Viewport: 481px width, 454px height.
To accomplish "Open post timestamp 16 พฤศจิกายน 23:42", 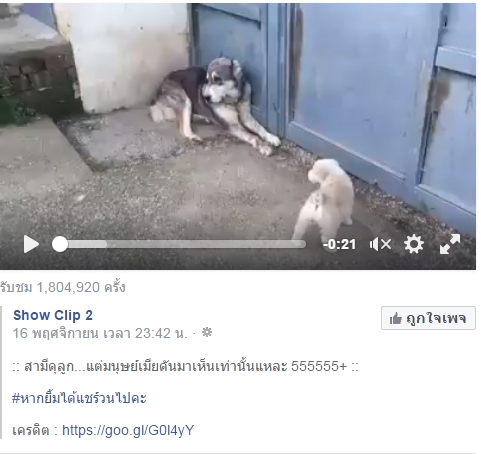I will click(x=100, y=333).
